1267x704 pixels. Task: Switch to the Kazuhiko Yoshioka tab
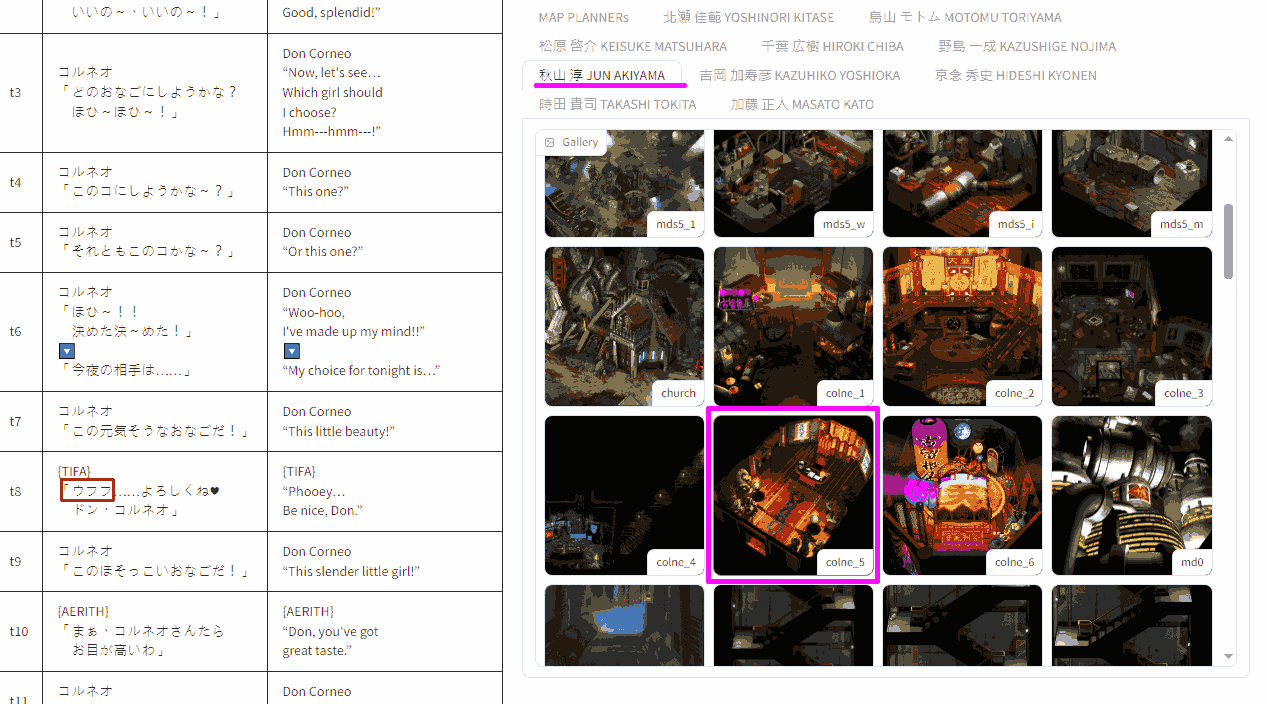click(799, 75)
